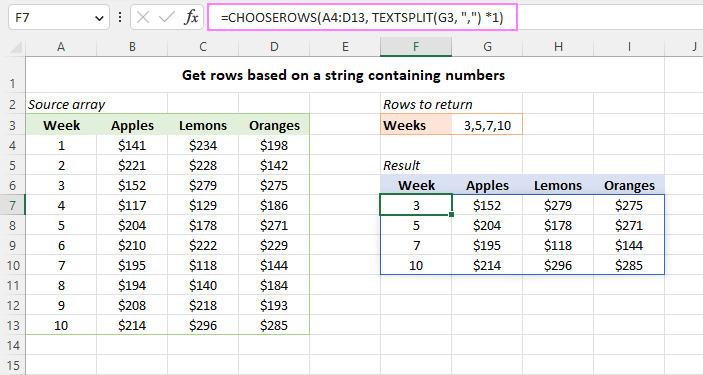Select column B header

click(x=132, y=46)
